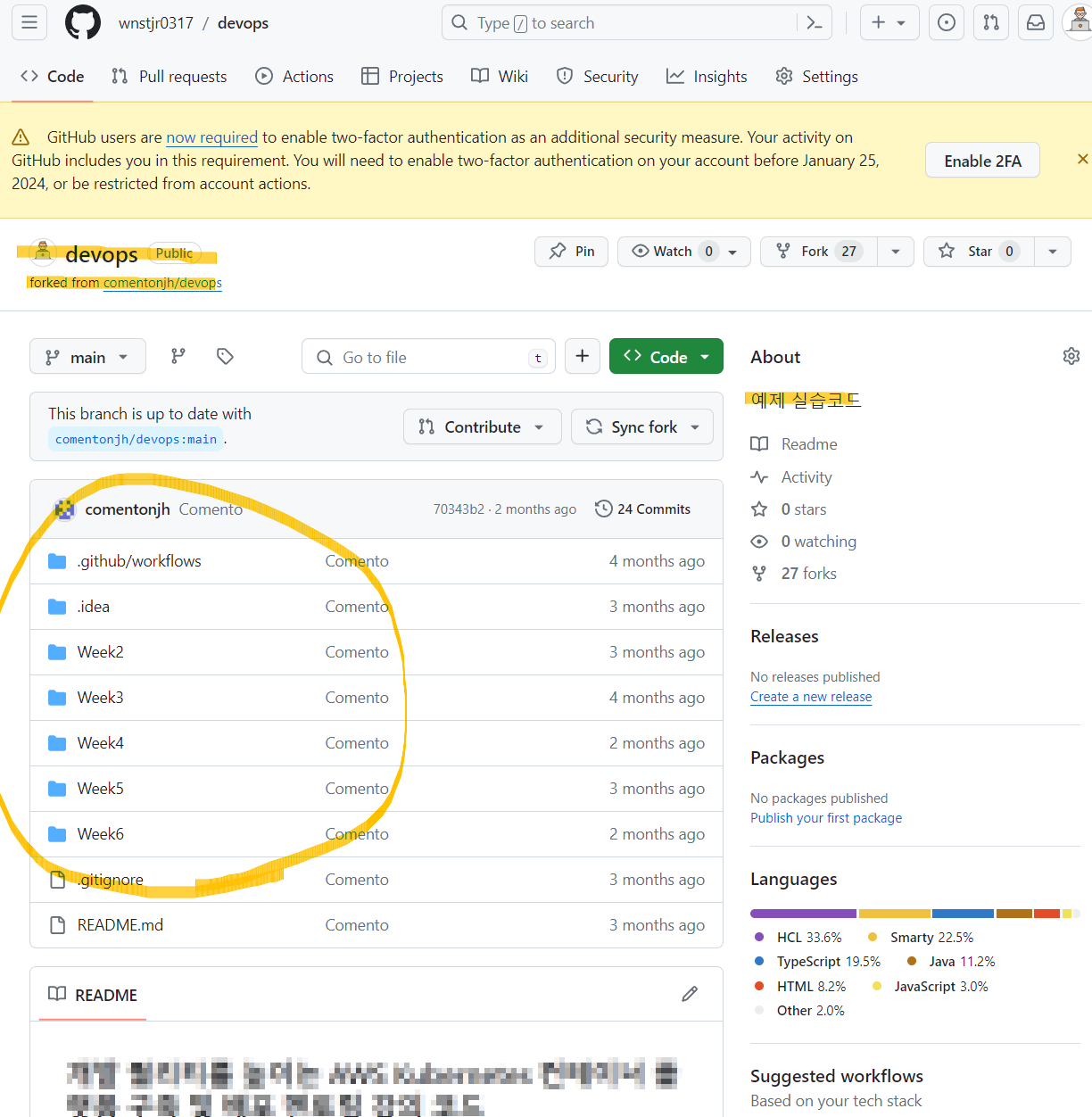The image size is (1092, 1117).
Task: Open the .github/workflows folder
Action: tap(139, 561)
